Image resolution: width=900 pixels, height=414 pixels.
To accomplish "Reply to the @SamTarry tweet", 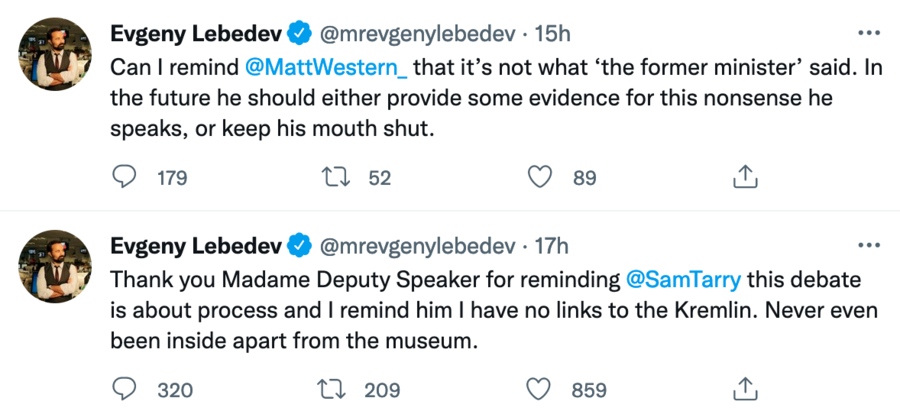I will point(124,388).
